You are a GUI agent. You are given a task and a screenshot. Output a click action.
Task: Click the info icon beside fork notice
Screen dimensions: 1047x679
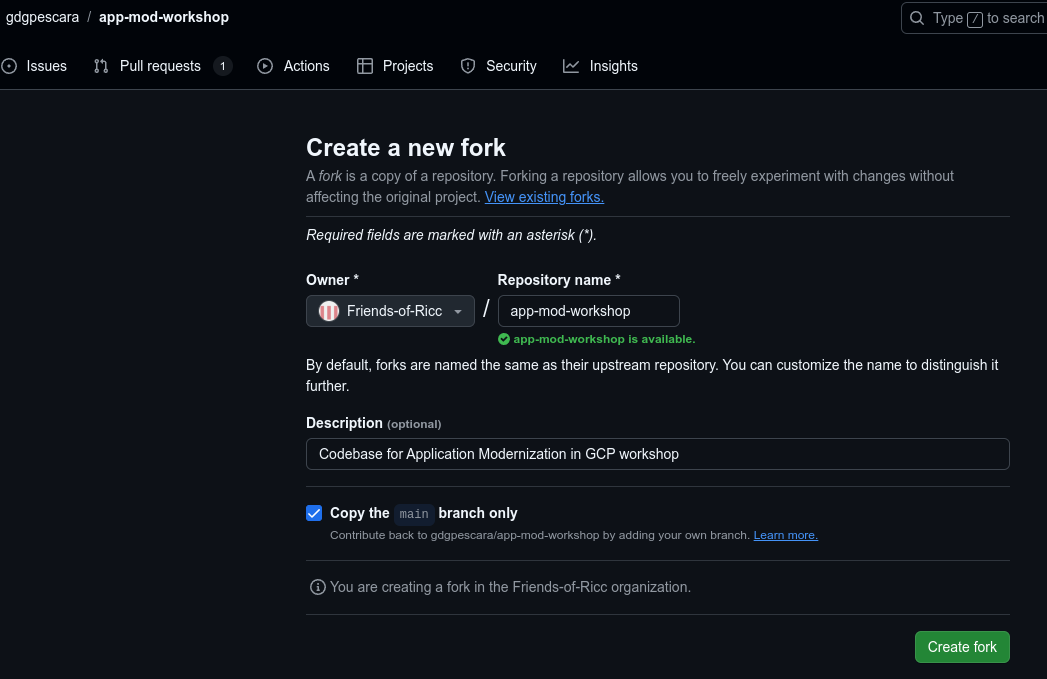pos(318,587)
